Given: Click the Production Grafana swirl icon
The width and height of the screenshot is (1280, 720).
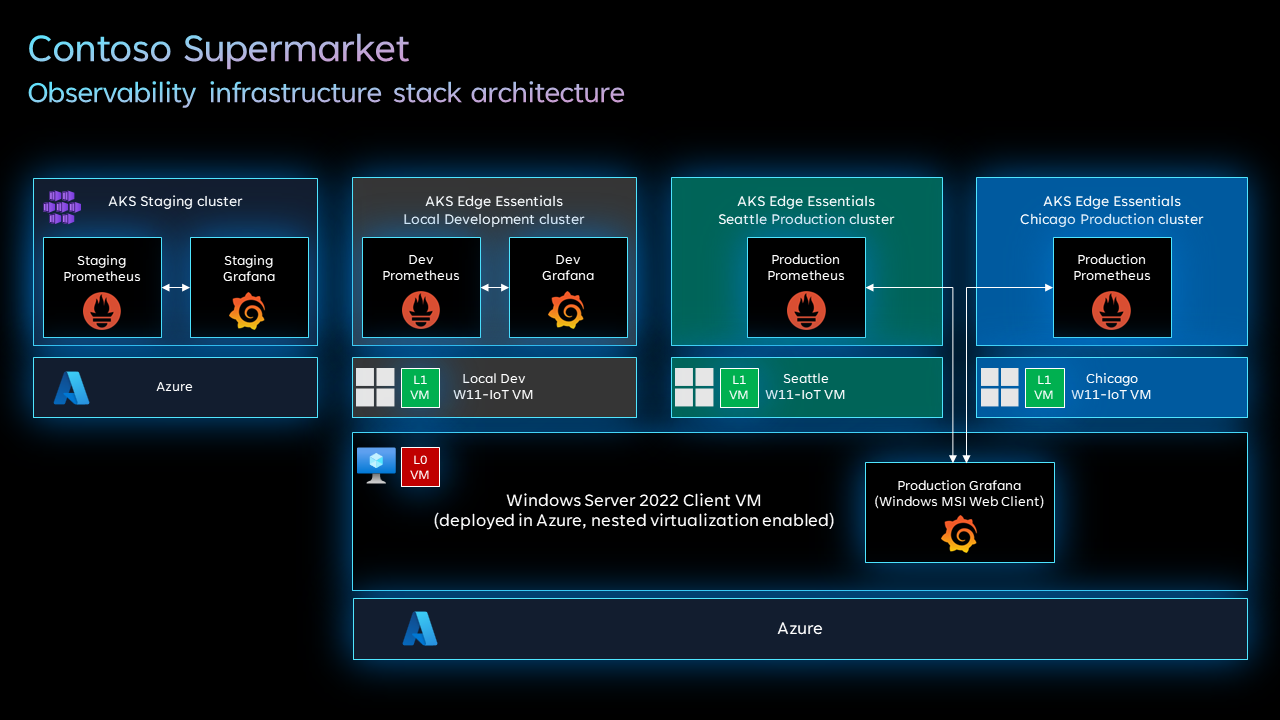Looking at the screenshot, I should [959, 535].
